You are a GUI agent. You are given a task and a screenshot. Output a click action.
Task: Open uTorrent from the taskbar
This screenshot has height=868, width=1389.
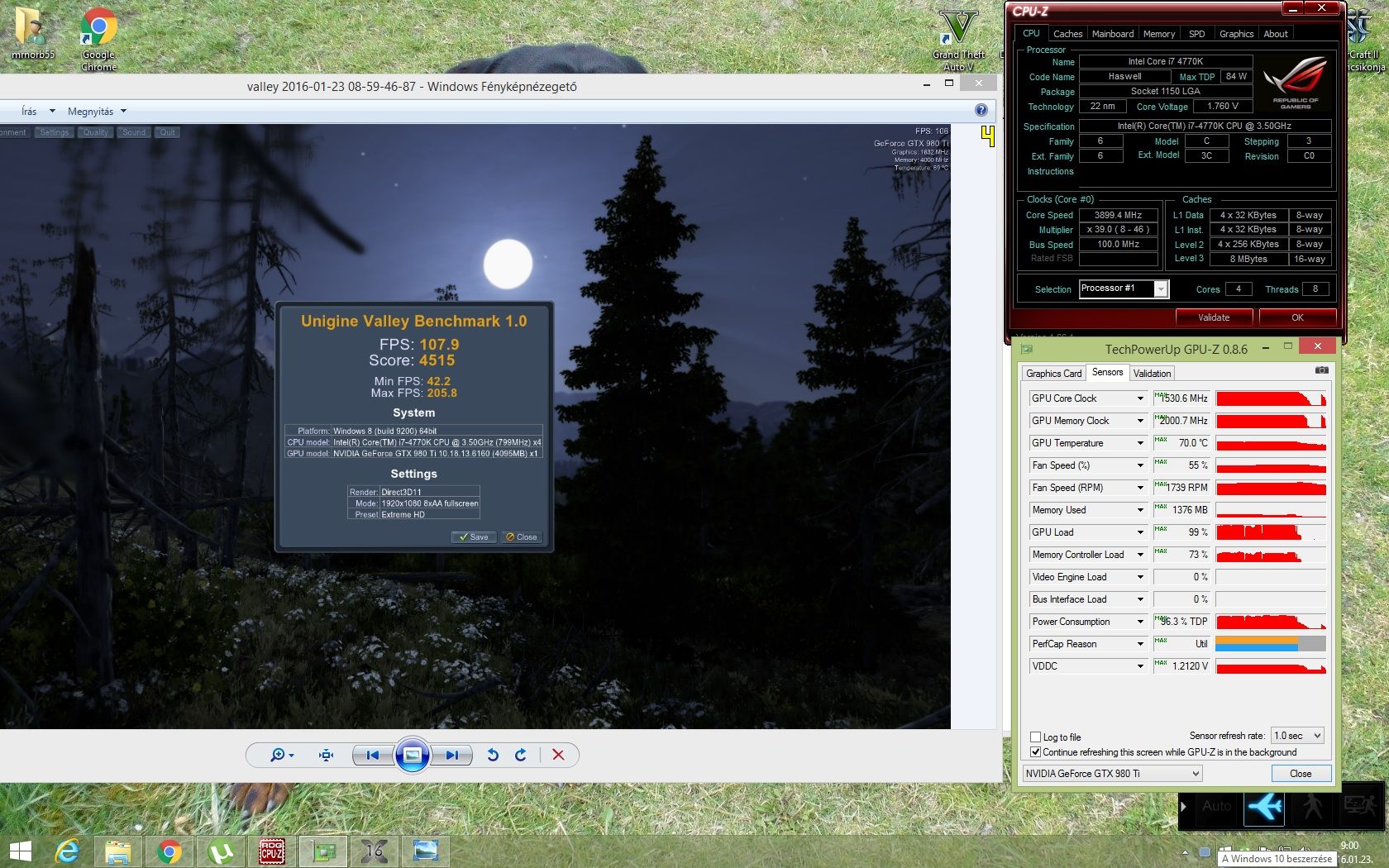221,851
